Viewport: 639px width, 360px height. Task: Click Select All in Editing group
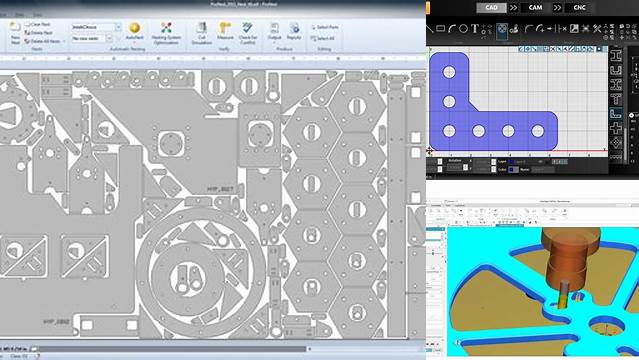[x=323, y=38]
